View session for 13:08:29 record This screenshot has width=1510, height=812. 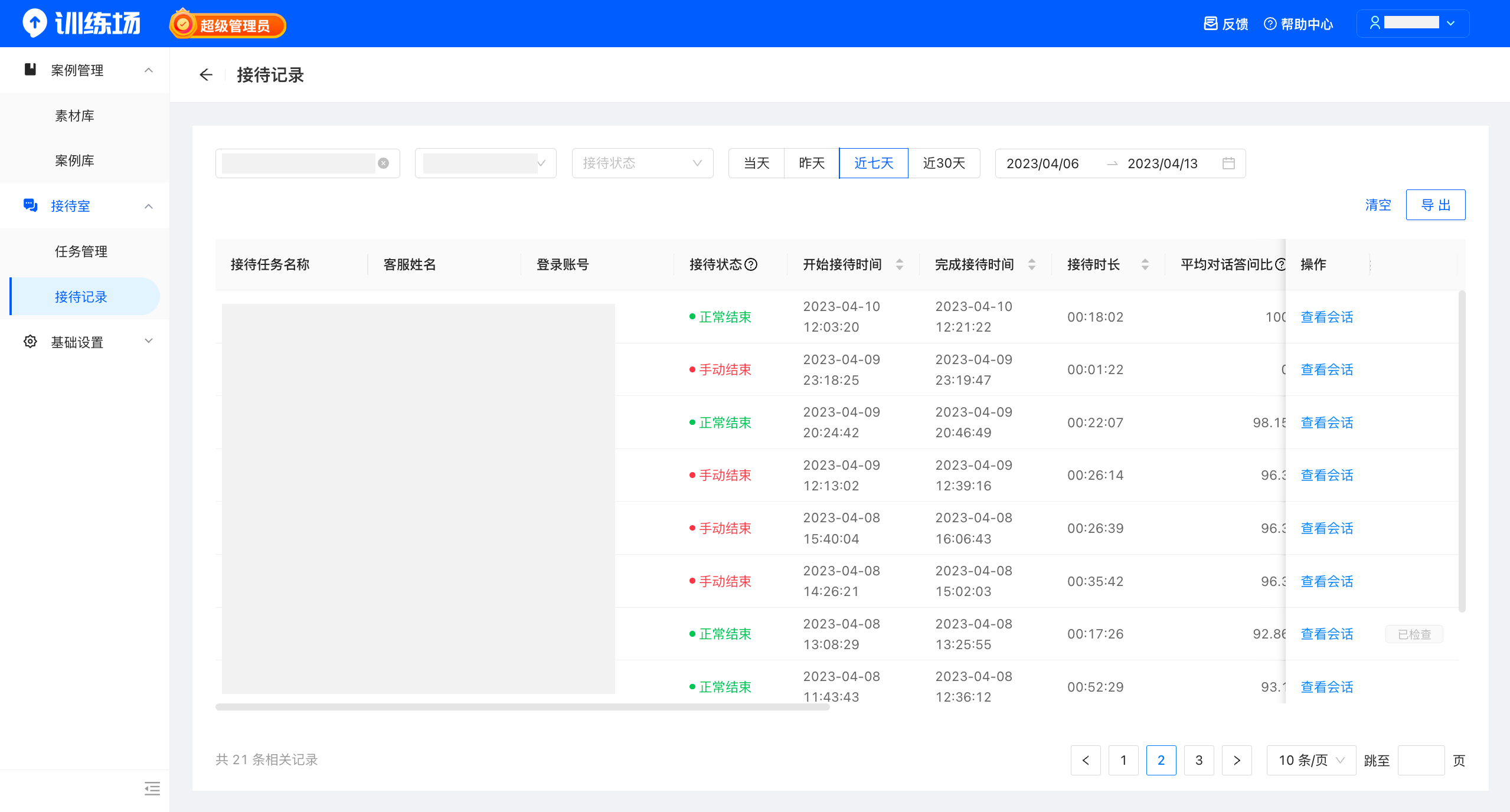pos(1326,634)
